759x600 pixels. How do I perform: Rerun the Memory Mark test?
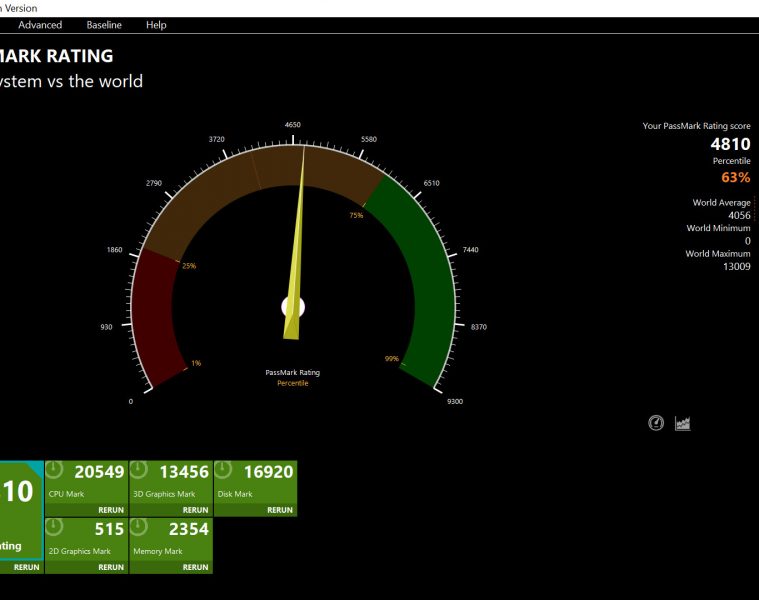[196, 567]
